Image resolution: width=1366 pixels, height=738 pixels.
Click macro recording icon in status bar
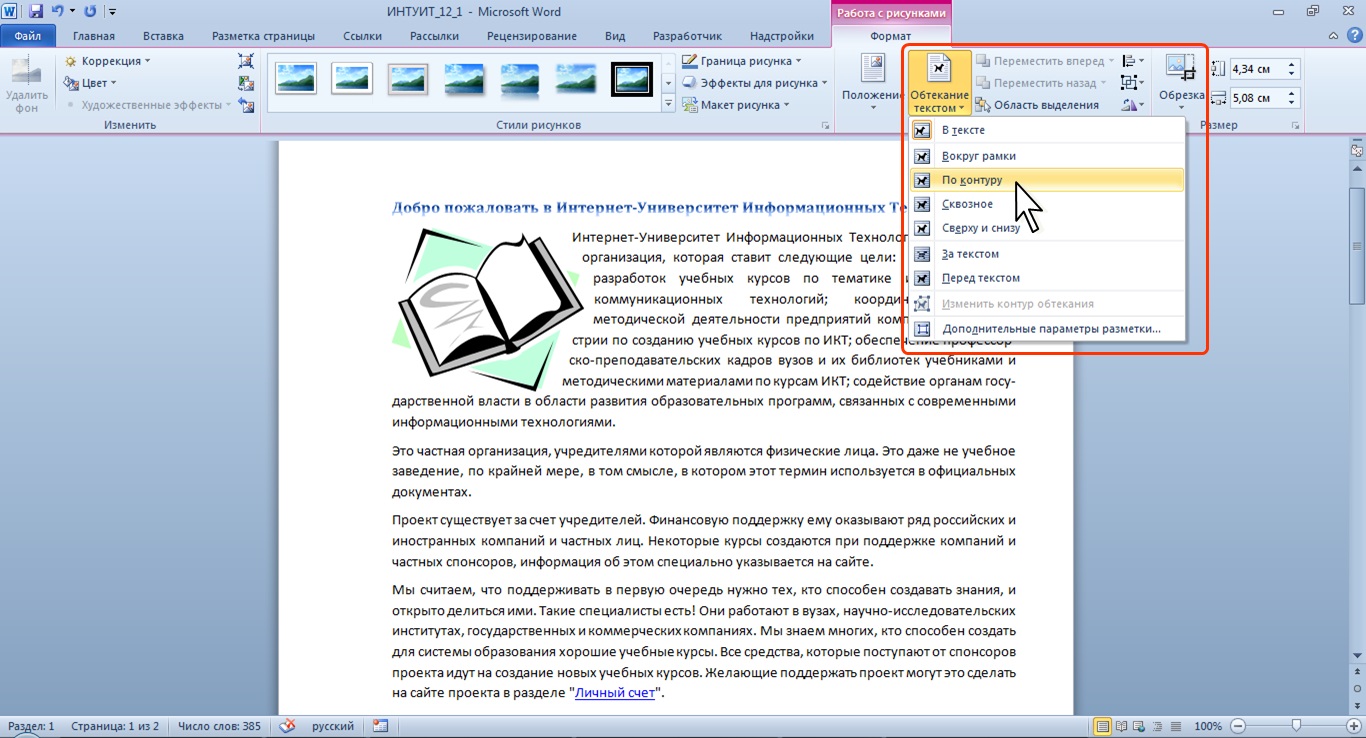point(380,726)
